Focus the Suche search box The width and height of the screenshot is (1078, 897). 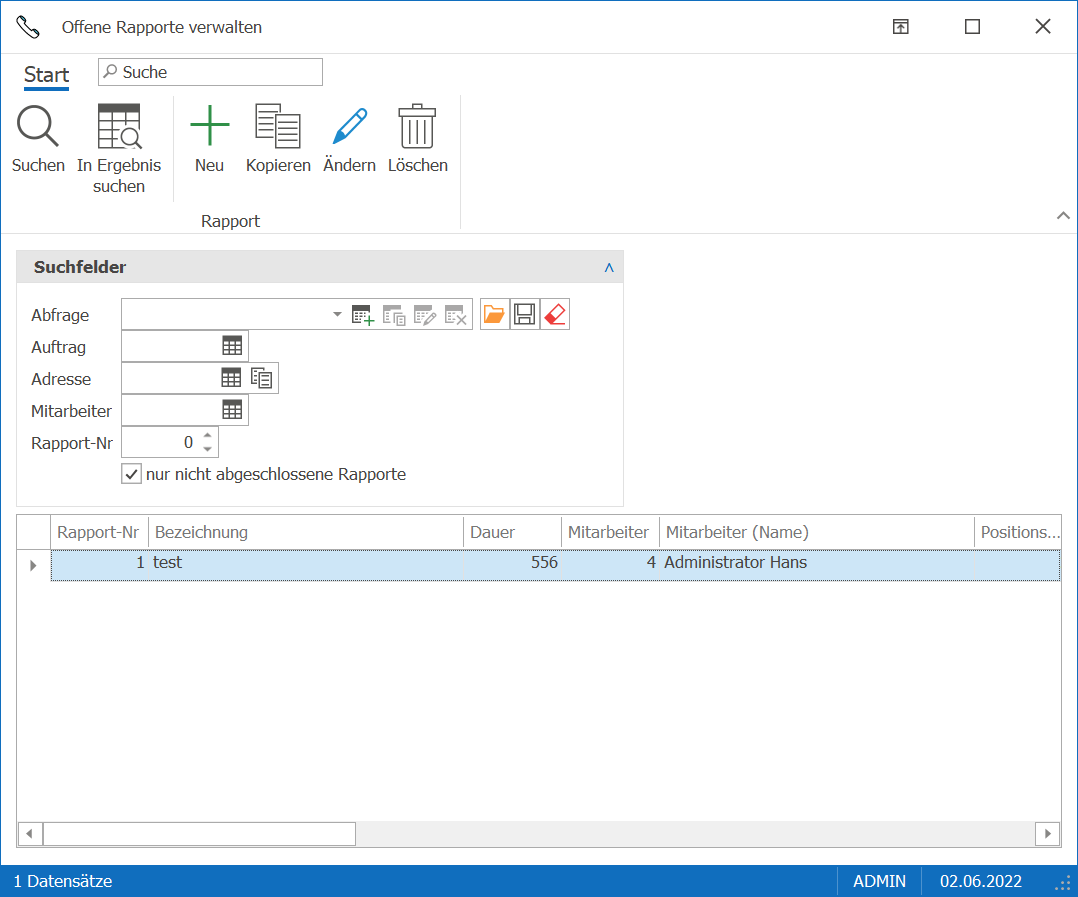pos(210,72)
